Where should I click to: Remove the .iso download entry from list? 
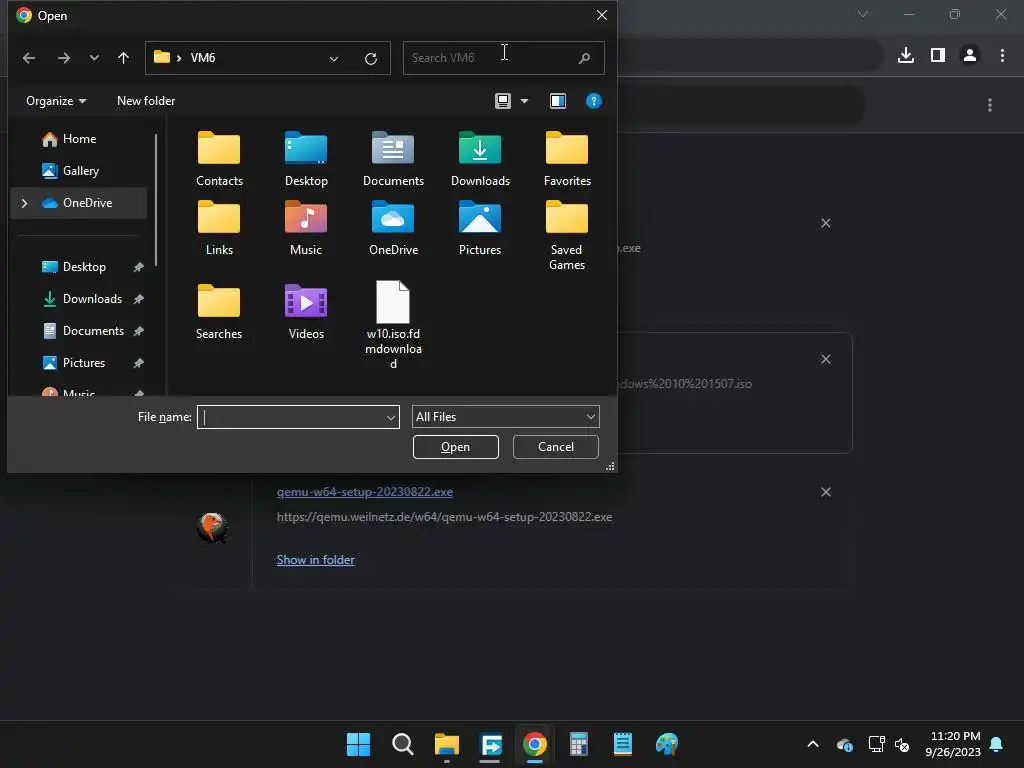(825, 359)
